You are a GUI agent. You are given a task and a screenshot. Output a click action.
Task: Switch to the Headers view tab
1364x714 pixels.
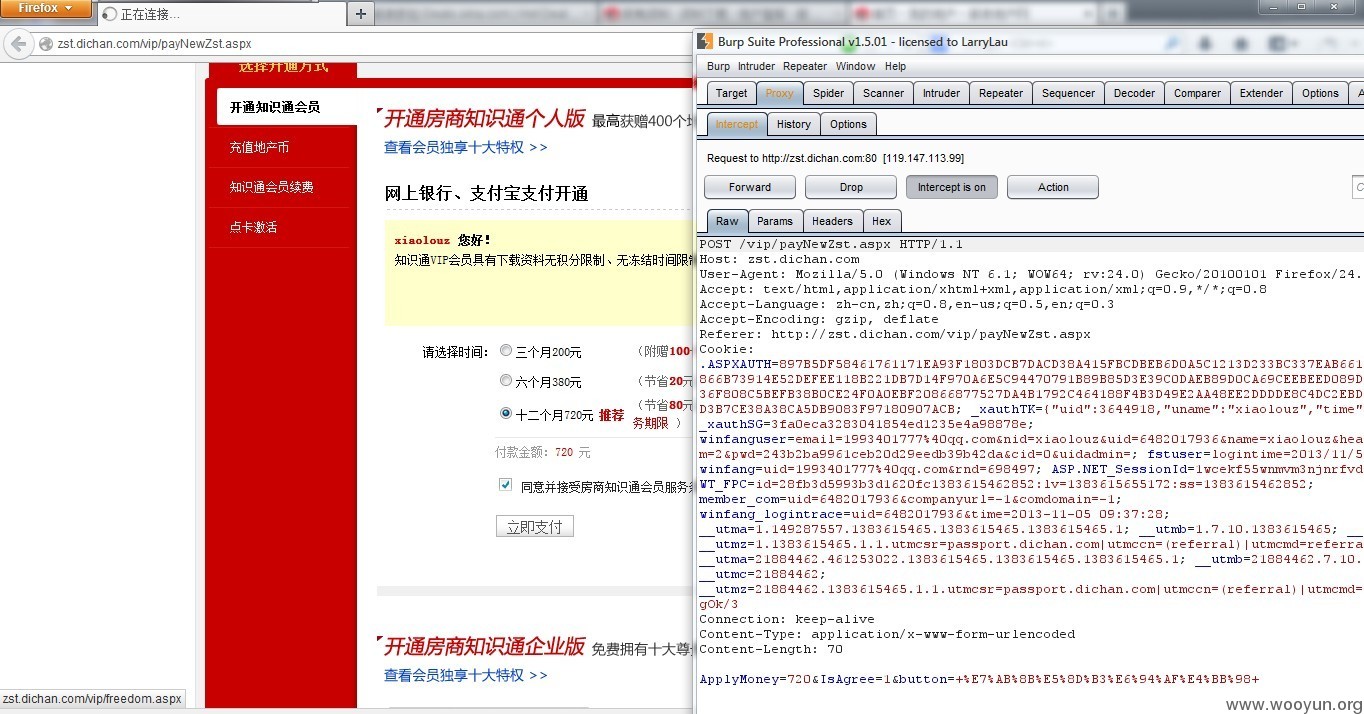[832, 221]
